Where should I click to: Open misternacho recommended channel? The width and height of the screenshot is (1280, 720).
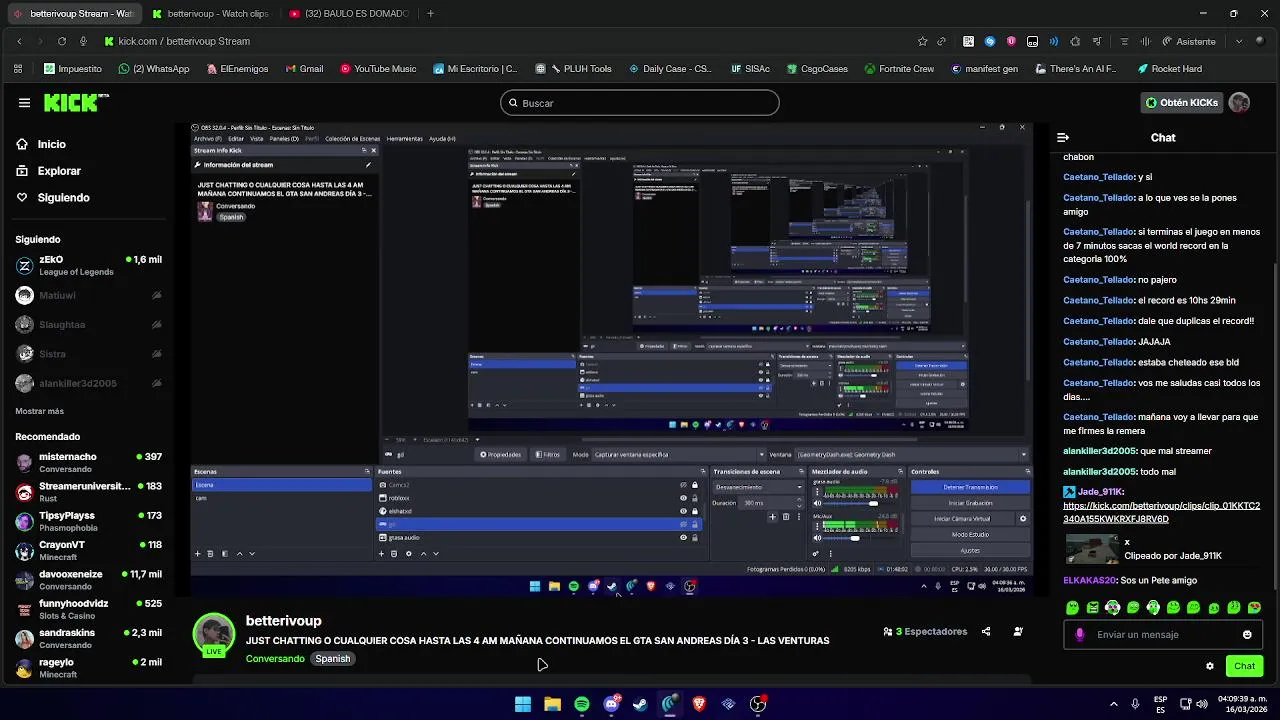pyautogui.click(x=88, y=463)
